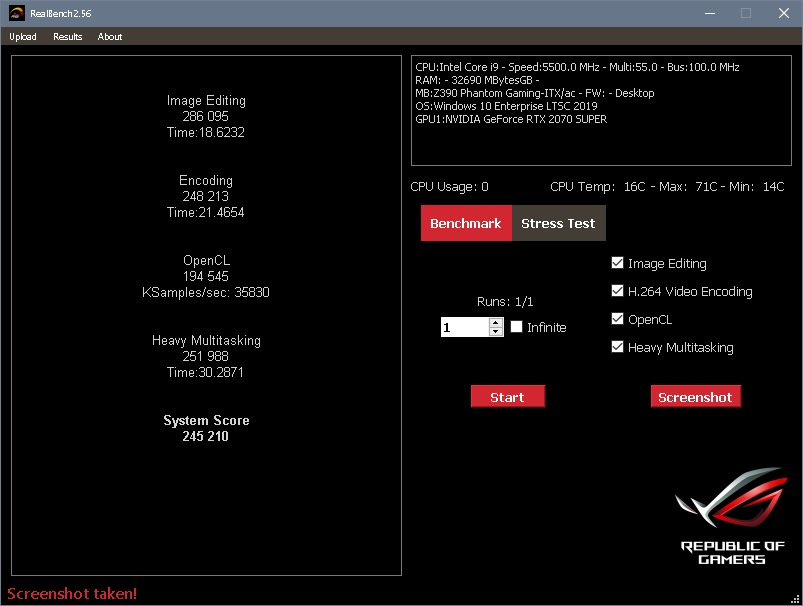Image resolution: width=803 pixels, height=606 pixels.
Task: Click the window resize grip icon
Action: coord(795,599)
